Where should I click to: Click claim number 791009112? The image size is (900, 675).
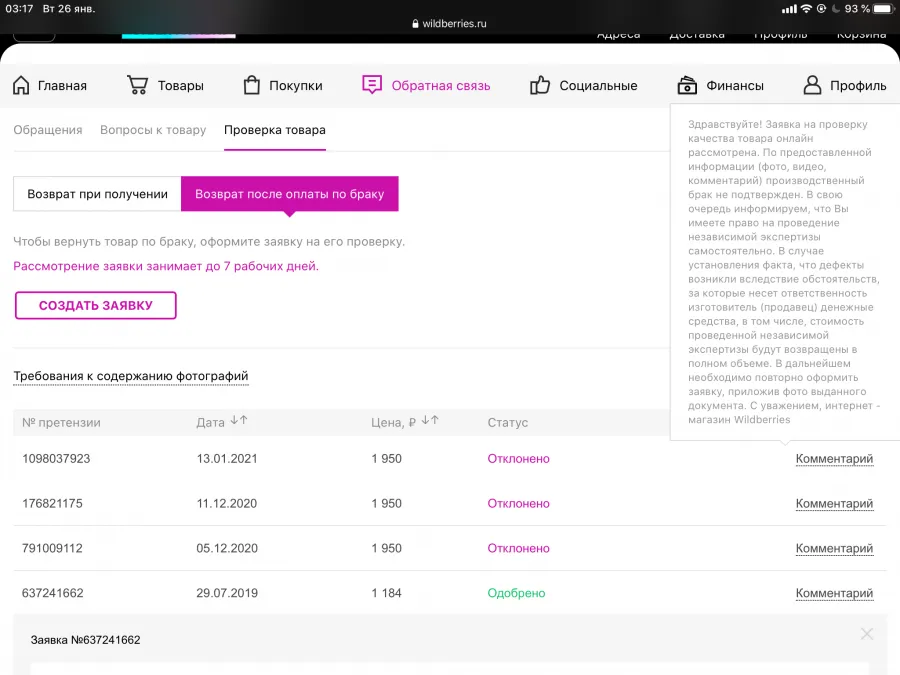click(x=52, y=548)
